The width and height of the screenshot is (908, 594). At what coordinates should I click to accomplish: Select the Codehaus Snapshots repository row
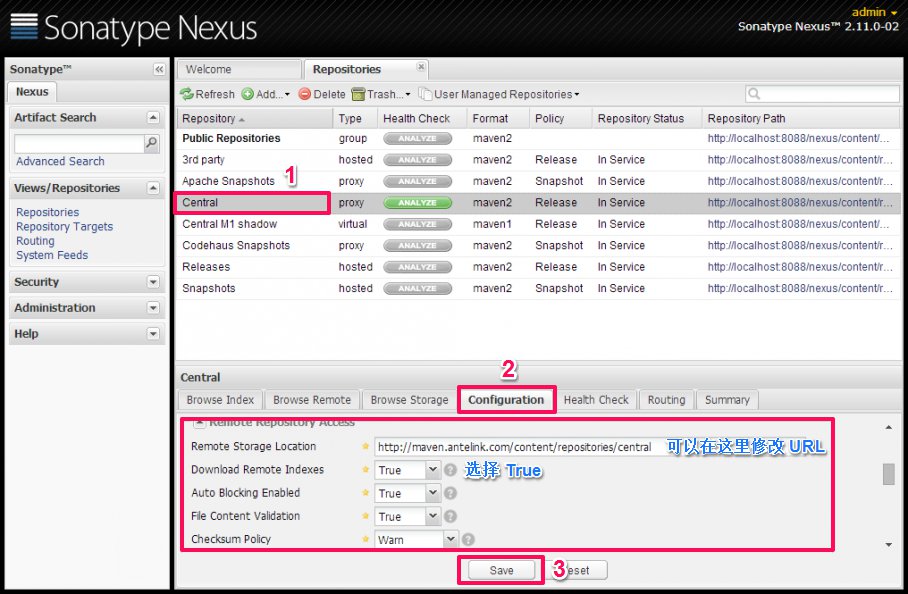point(538,245)
